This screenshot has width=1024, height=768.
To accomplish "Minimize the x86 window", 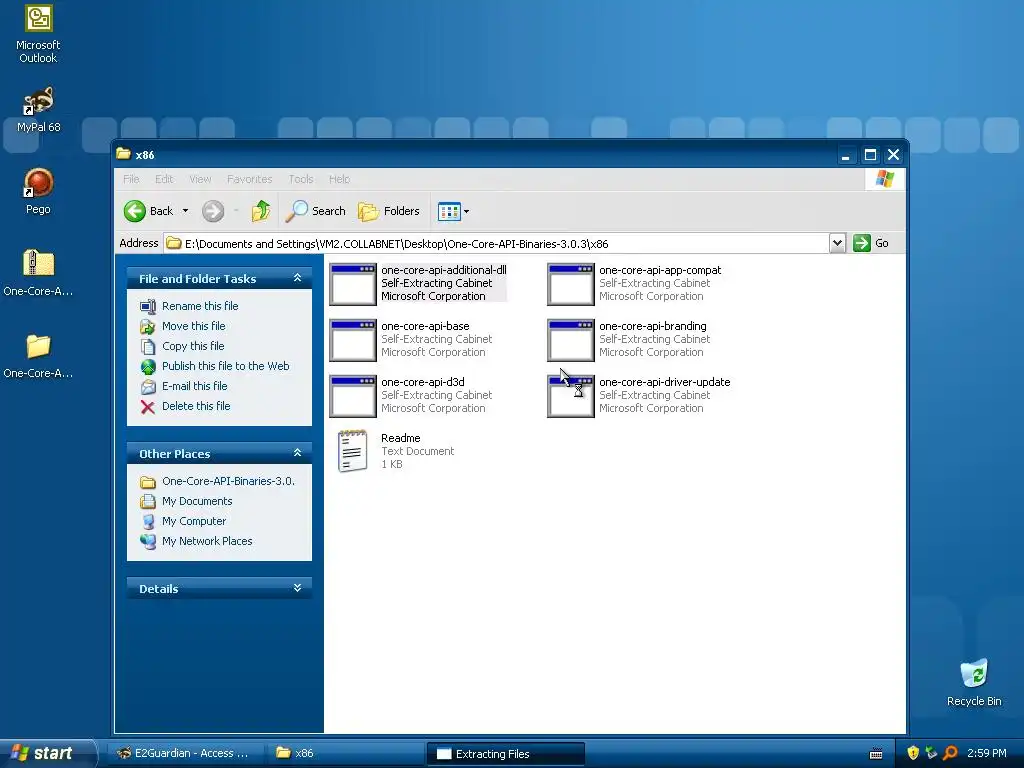I will pyautogui.click(x=846, y=155).
